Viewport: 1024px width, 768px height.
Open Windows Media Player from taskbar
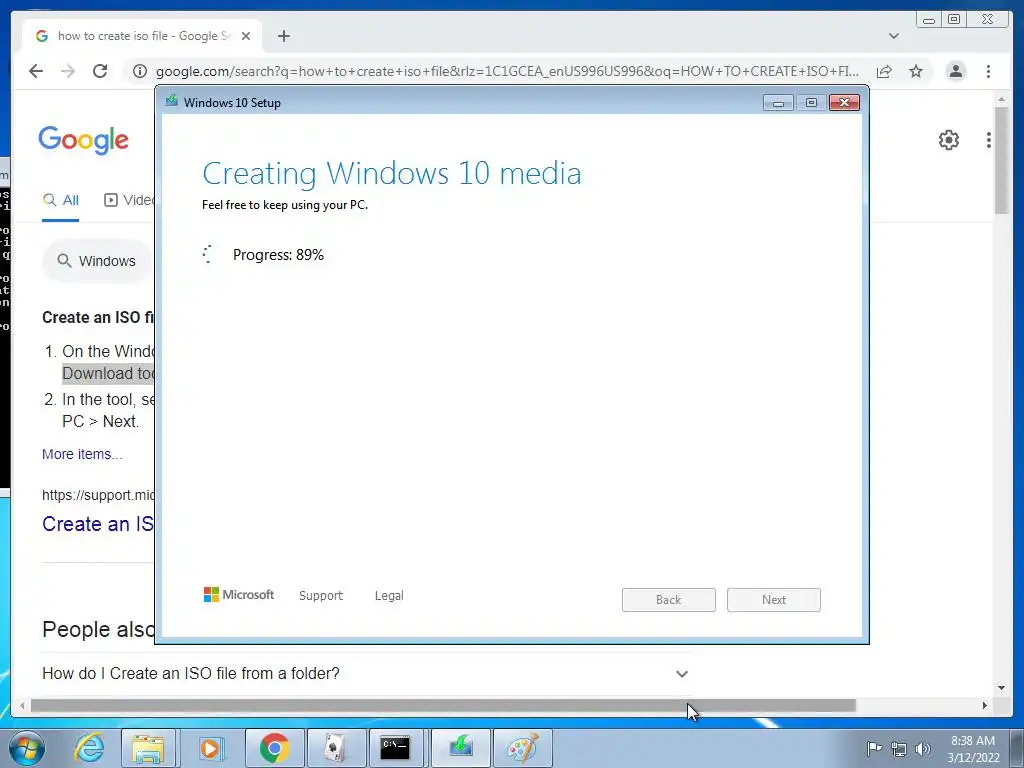210,748
